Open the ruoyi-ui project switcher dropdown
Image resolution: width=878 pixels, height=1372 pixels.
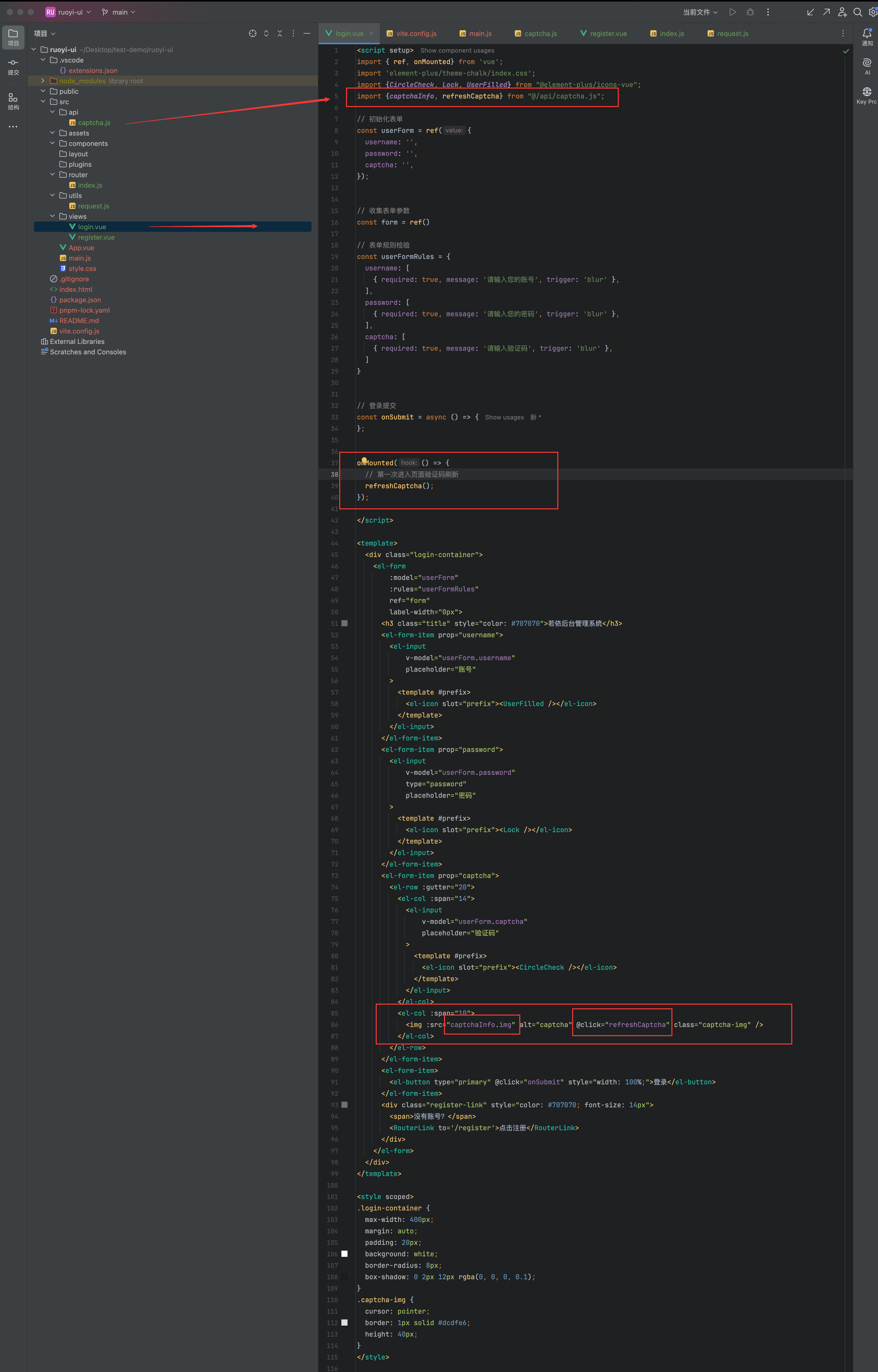coord(69,12)
